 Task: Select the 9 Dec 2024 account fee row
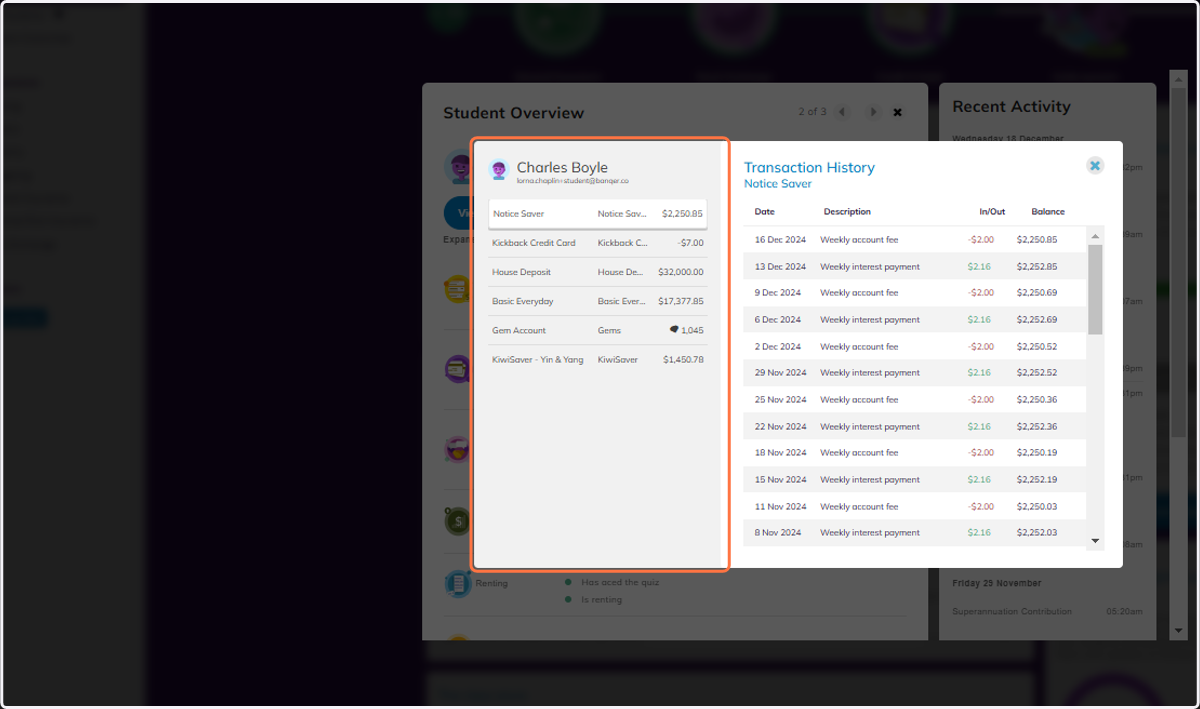coord(915,293)
